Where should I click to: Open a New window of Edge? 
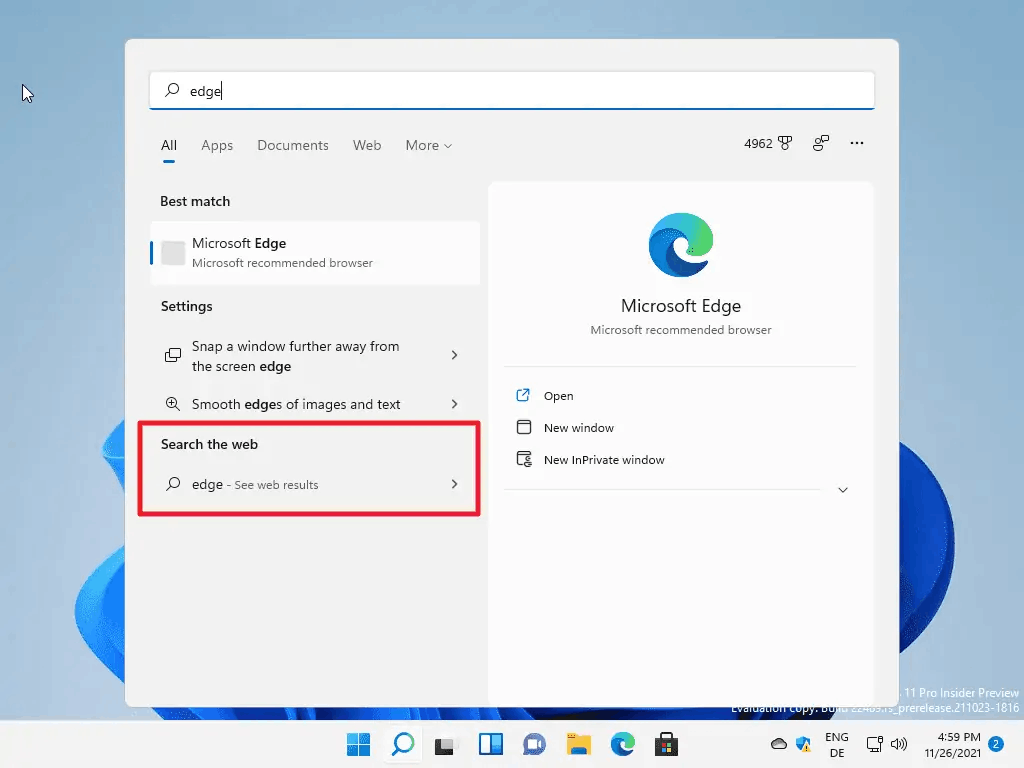point(577,427)
